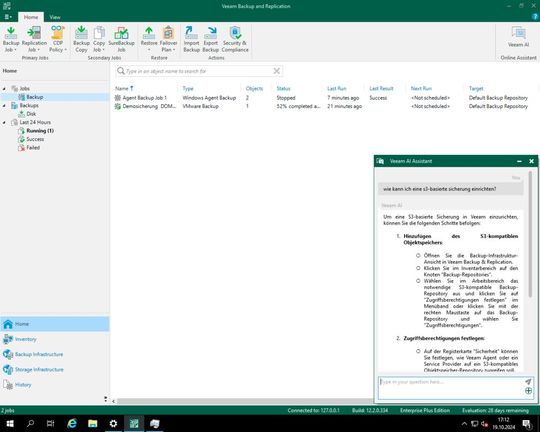Sort jobs by the Type column header
This screenshot has height=432, width=540.
click(188, 89)
